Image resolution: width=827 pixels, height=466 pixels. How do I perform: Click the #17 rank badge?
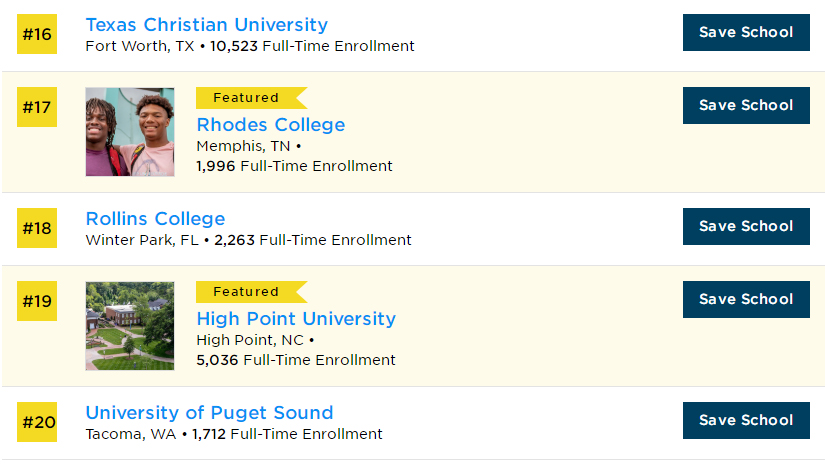point(37,107)
